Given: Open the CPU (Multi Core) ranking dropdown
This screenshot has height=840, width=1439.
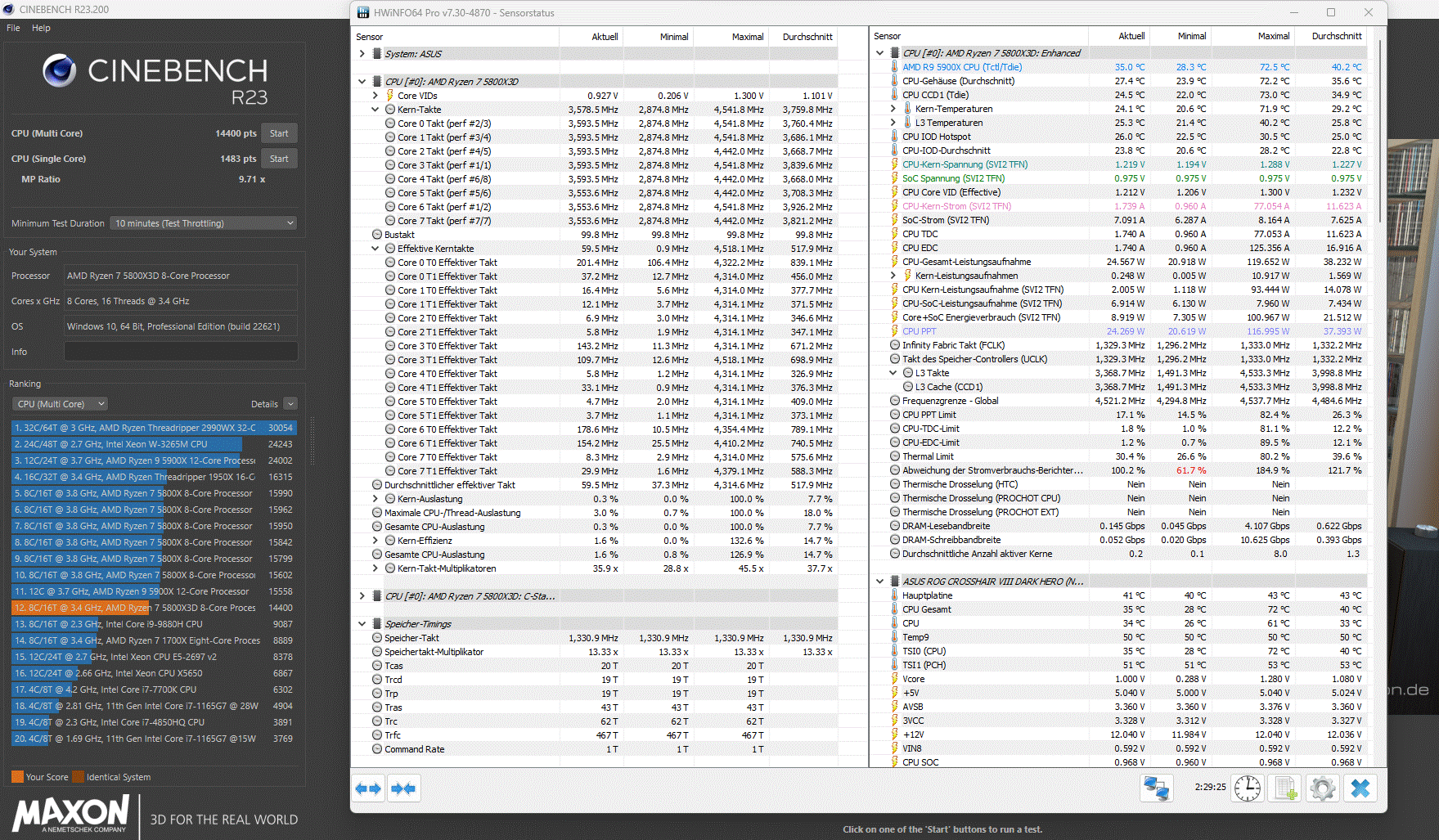Looking at the screenshot, I should coord(60,404).
